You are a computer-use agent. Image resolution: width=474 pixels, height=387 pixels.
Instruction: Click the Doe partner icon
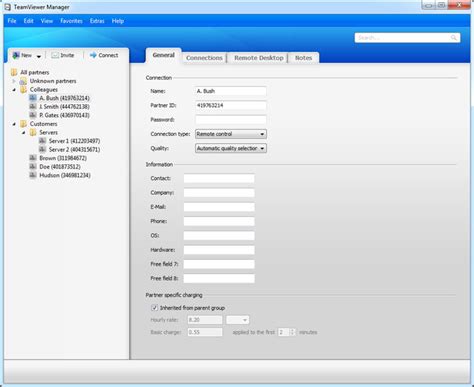click(33, 167)
